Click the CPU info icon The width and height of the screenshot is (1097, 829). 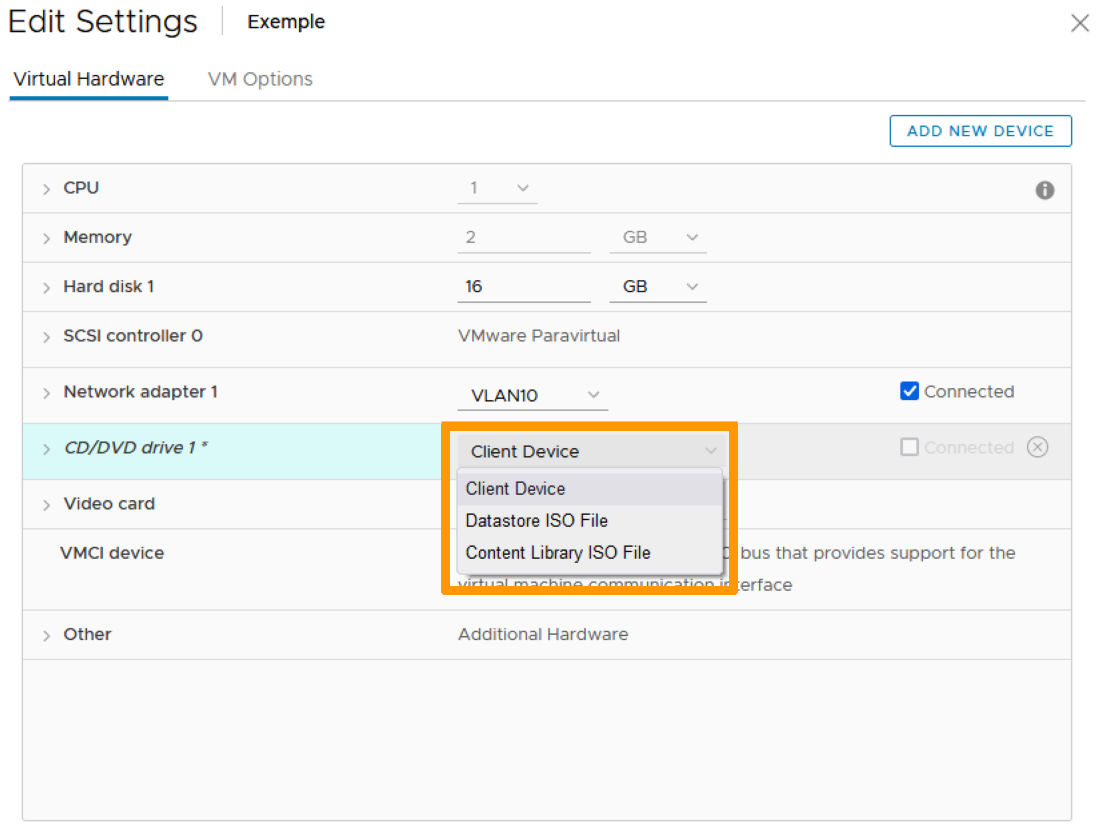(x=1044, y=190)
